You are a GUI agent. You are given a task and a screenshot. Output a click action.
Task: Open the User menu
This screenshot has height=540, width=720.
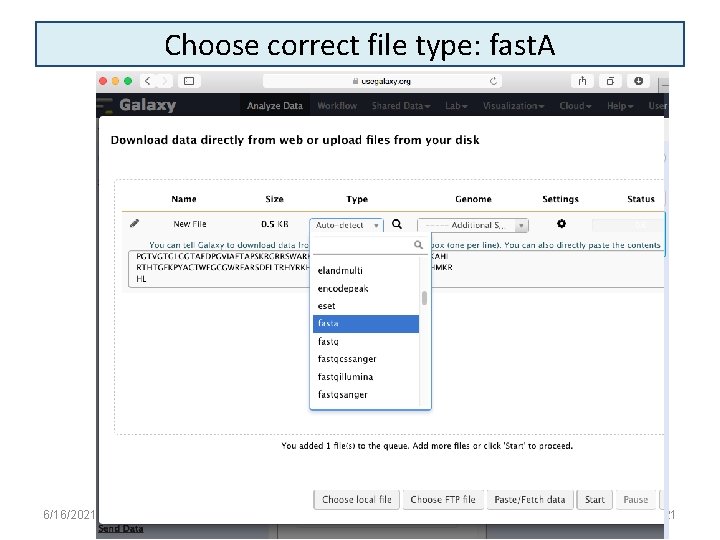click(657, 106)
